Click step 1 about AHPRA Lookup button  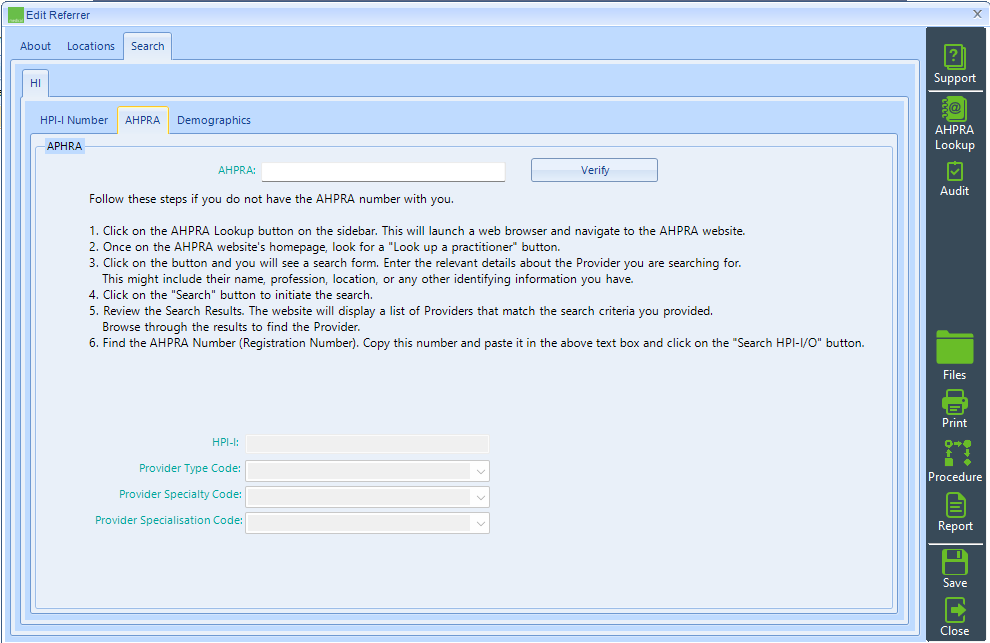417,231
